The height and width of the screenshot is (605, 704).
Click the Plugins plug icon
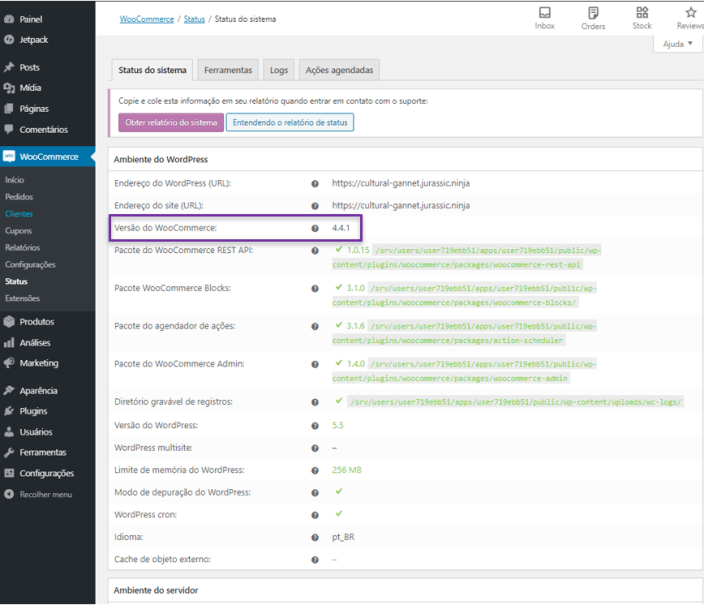9,411
